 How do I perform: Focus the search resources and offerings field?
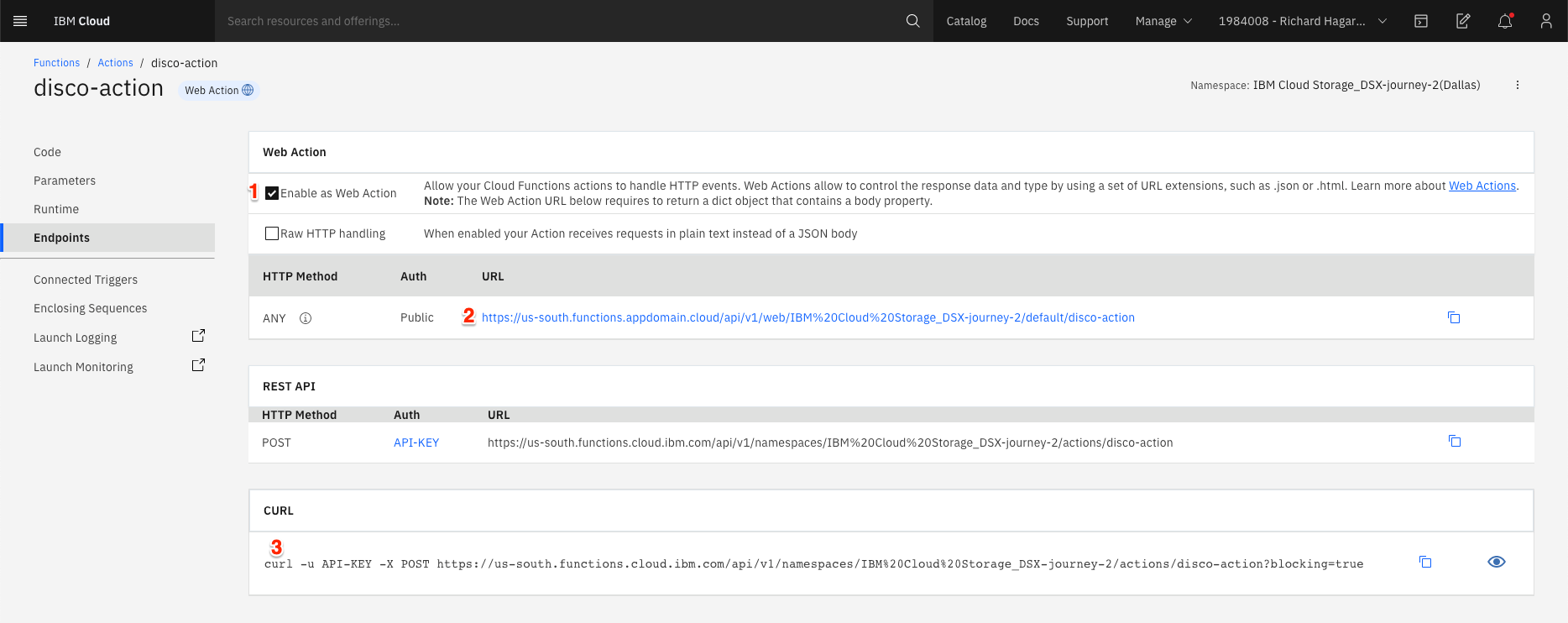click(558, 21)
